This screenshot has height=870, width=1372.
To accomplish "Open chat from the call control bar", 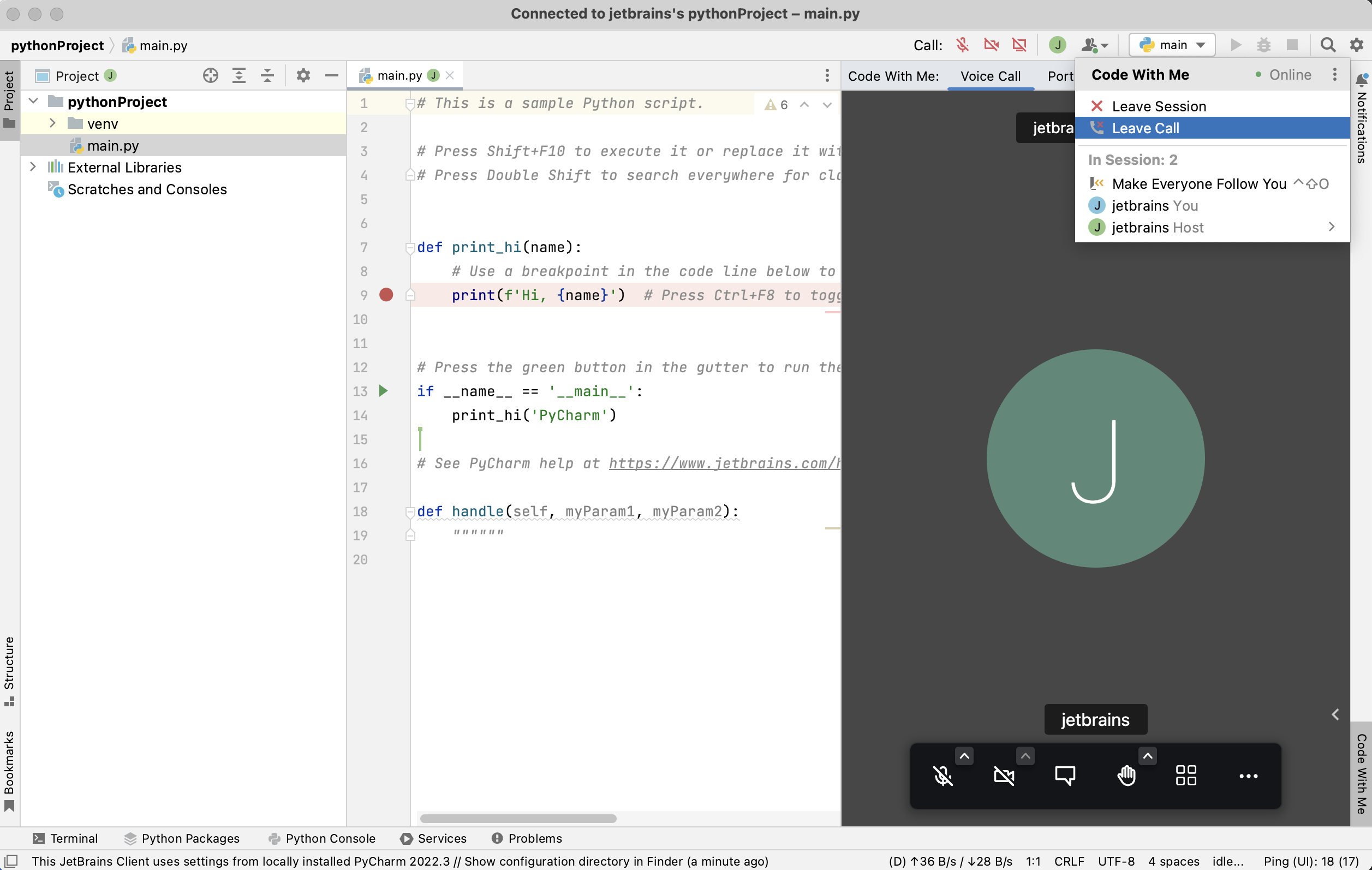I will 1065,776.
